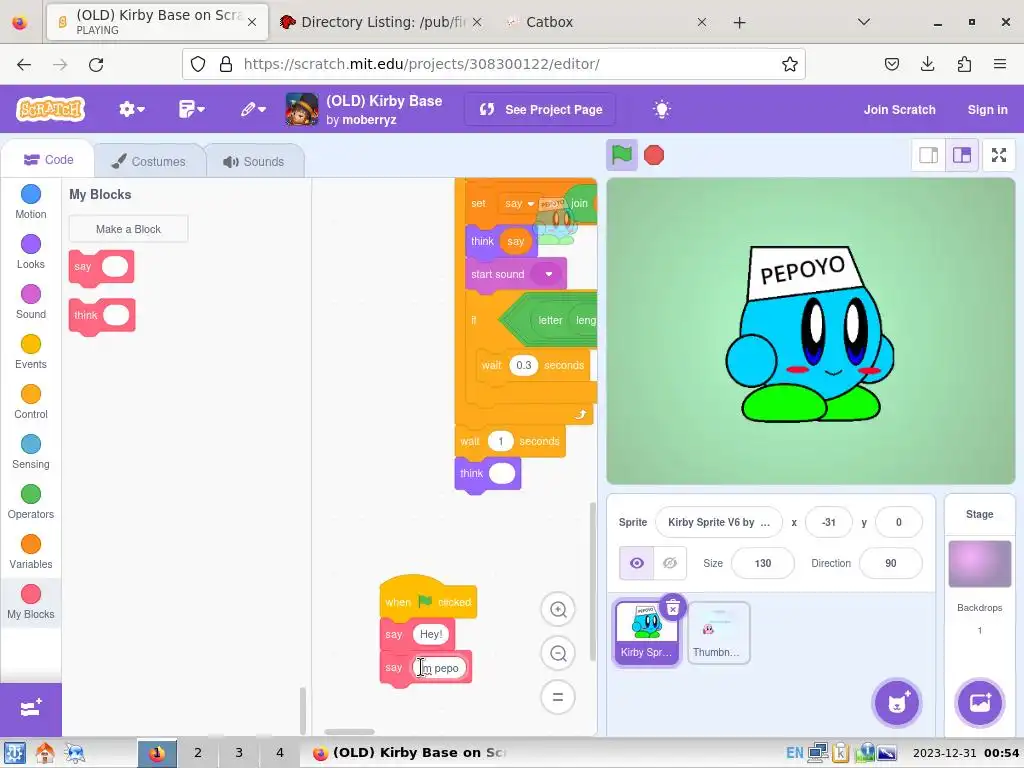
Task: Select the Motion block category
Action: (x=31, y=202)
